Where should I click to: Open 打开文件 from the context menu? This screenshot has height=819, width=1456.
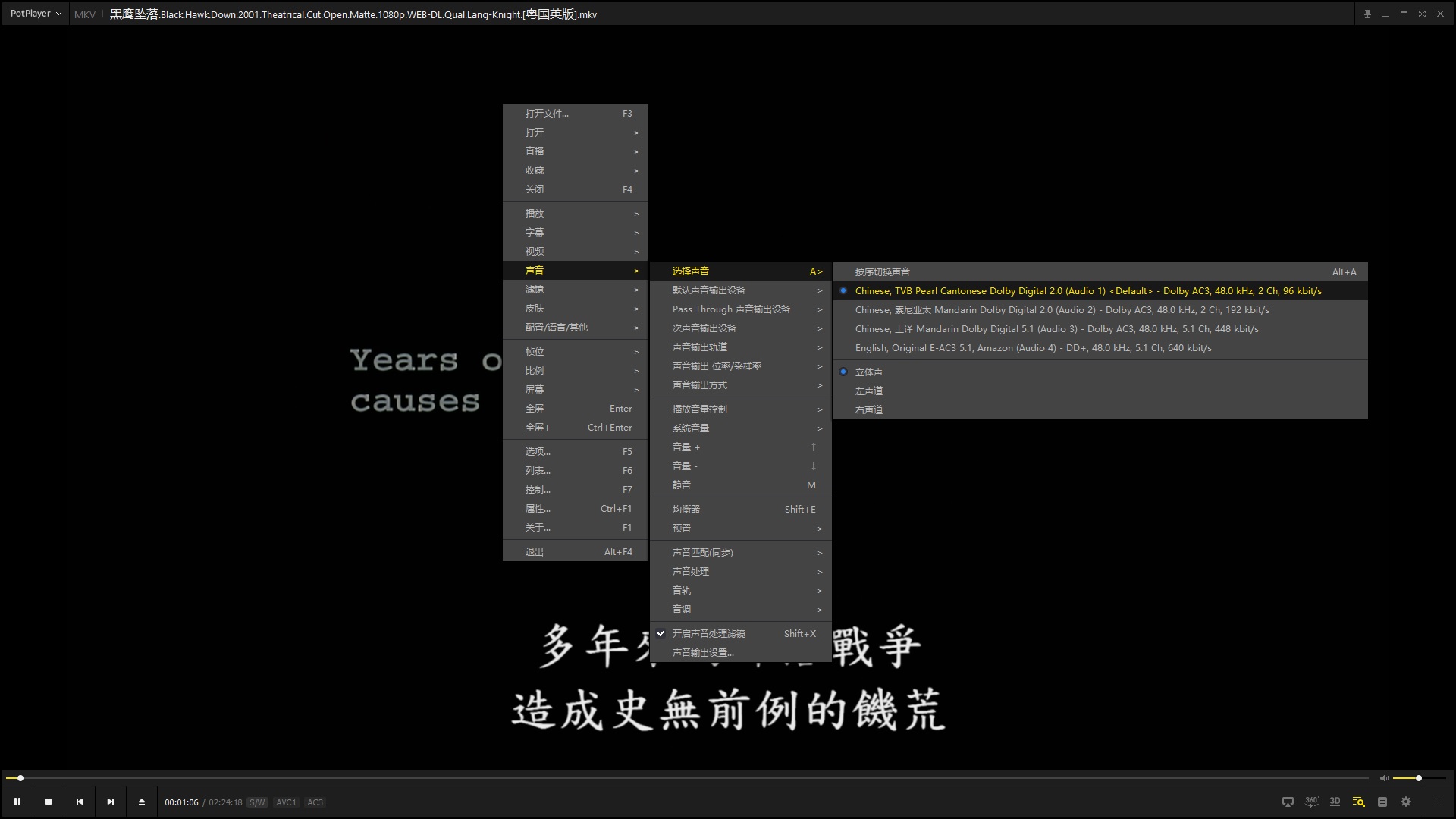548,113
